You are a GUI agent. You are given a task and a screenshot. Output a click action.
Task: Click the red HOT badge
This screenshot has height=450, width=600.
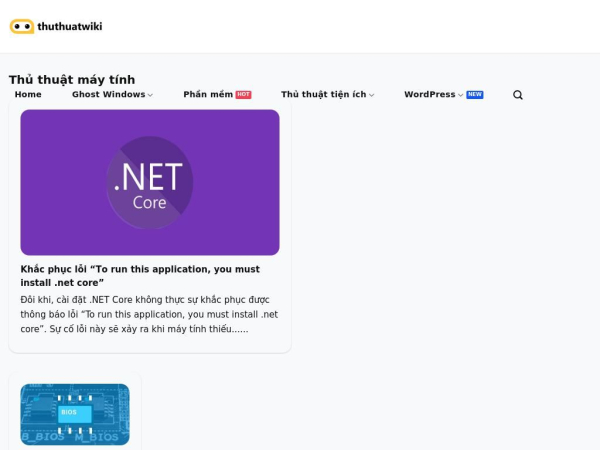243,95
